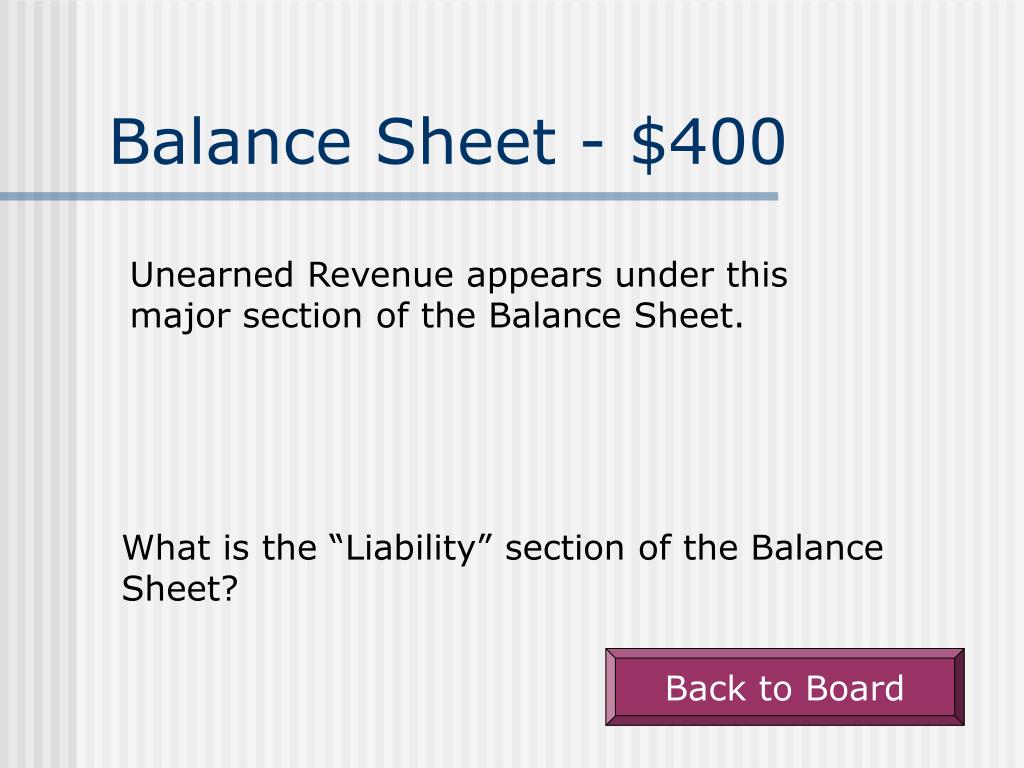This screenshot has width=1024, height=768.
Task: Click the word appears in the clue text
Action: point(534,276)
